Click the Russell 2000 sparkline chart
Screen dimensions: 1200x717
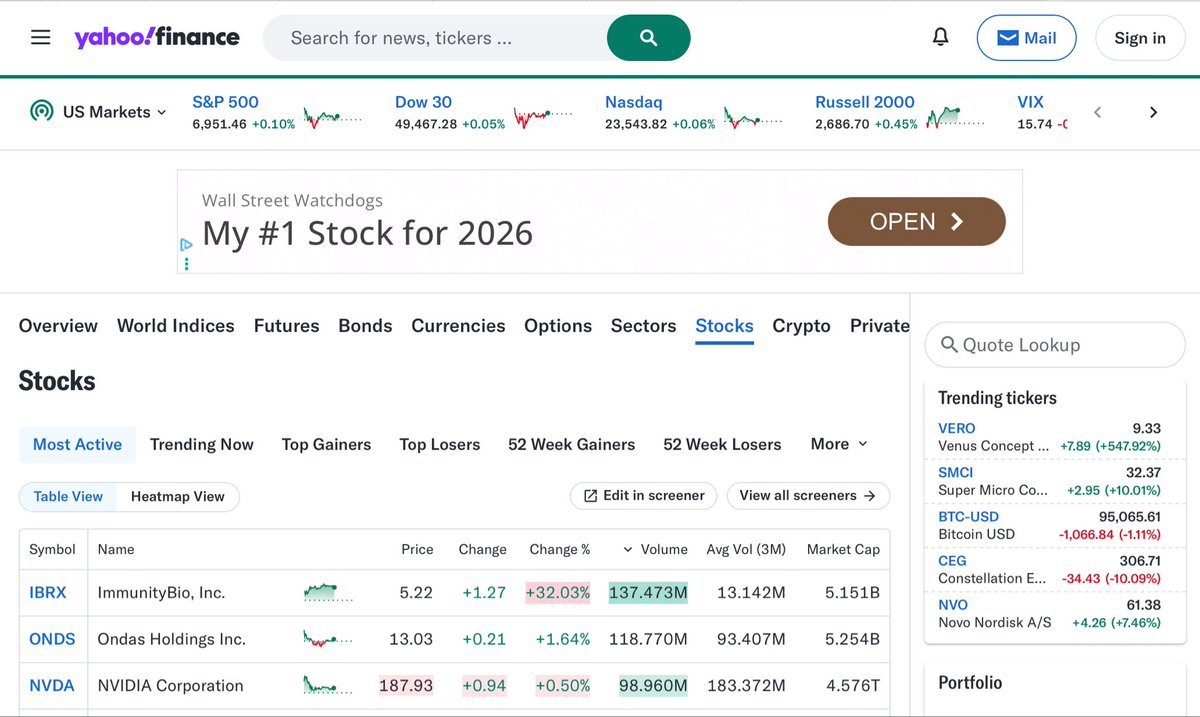(956, 117)
